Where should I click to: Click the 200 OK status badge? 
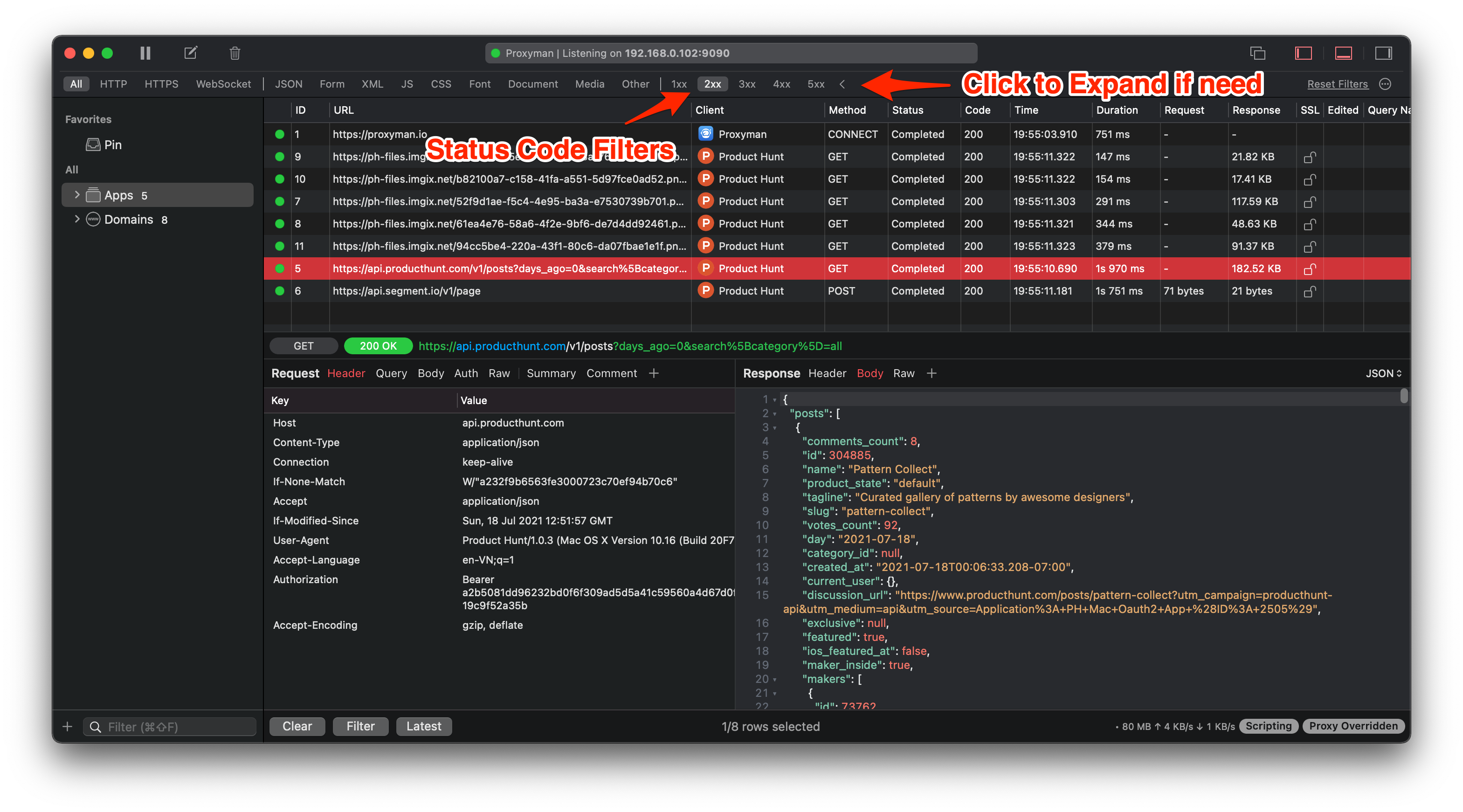click(378, 346)
